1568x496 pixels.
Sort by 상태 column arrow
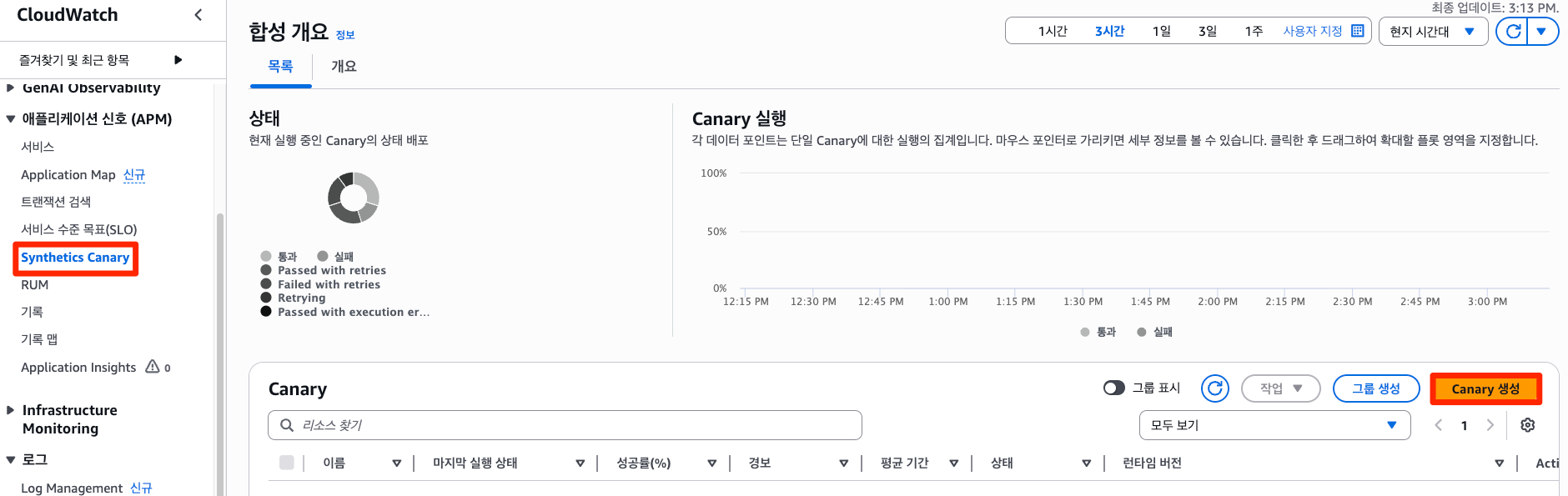tap(1086, 463)
